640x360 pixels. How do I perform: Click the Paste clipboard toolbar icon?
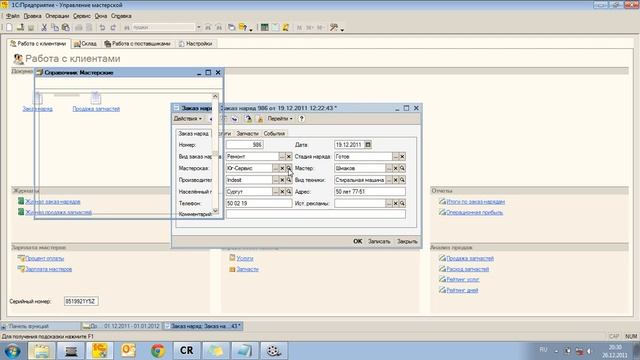65,27
